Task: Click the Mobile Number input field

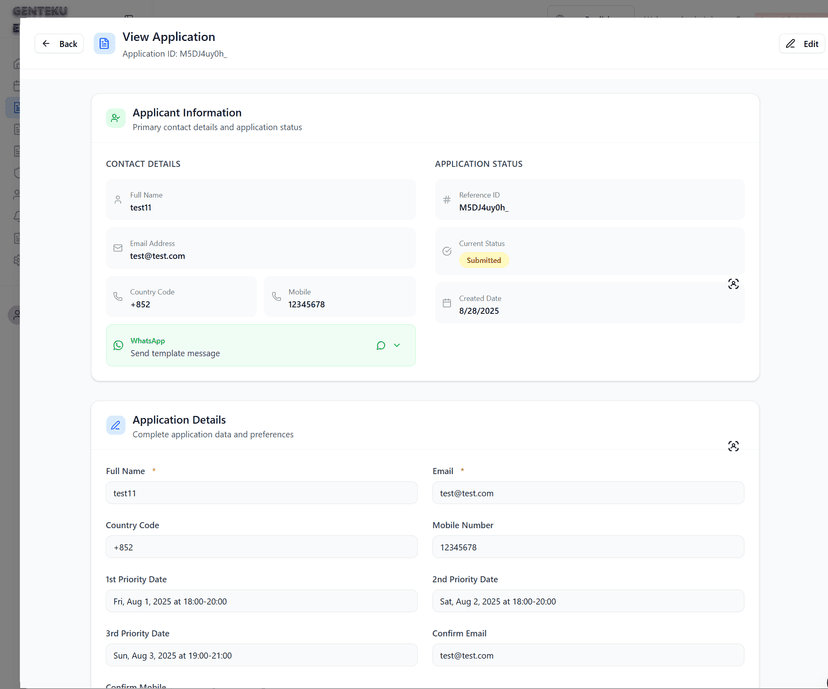Action: pos(590,547)
